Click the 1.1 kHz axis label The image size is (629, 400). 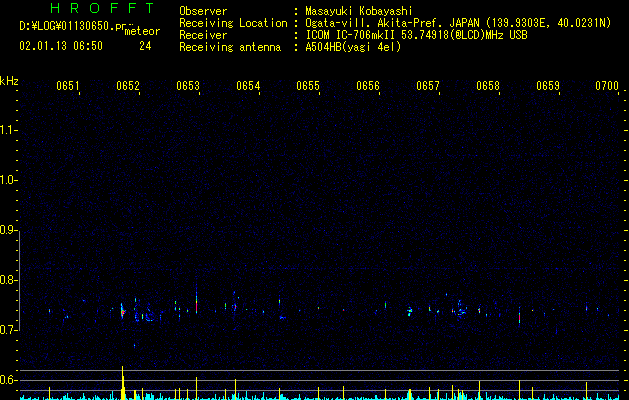tap(9, 130)
